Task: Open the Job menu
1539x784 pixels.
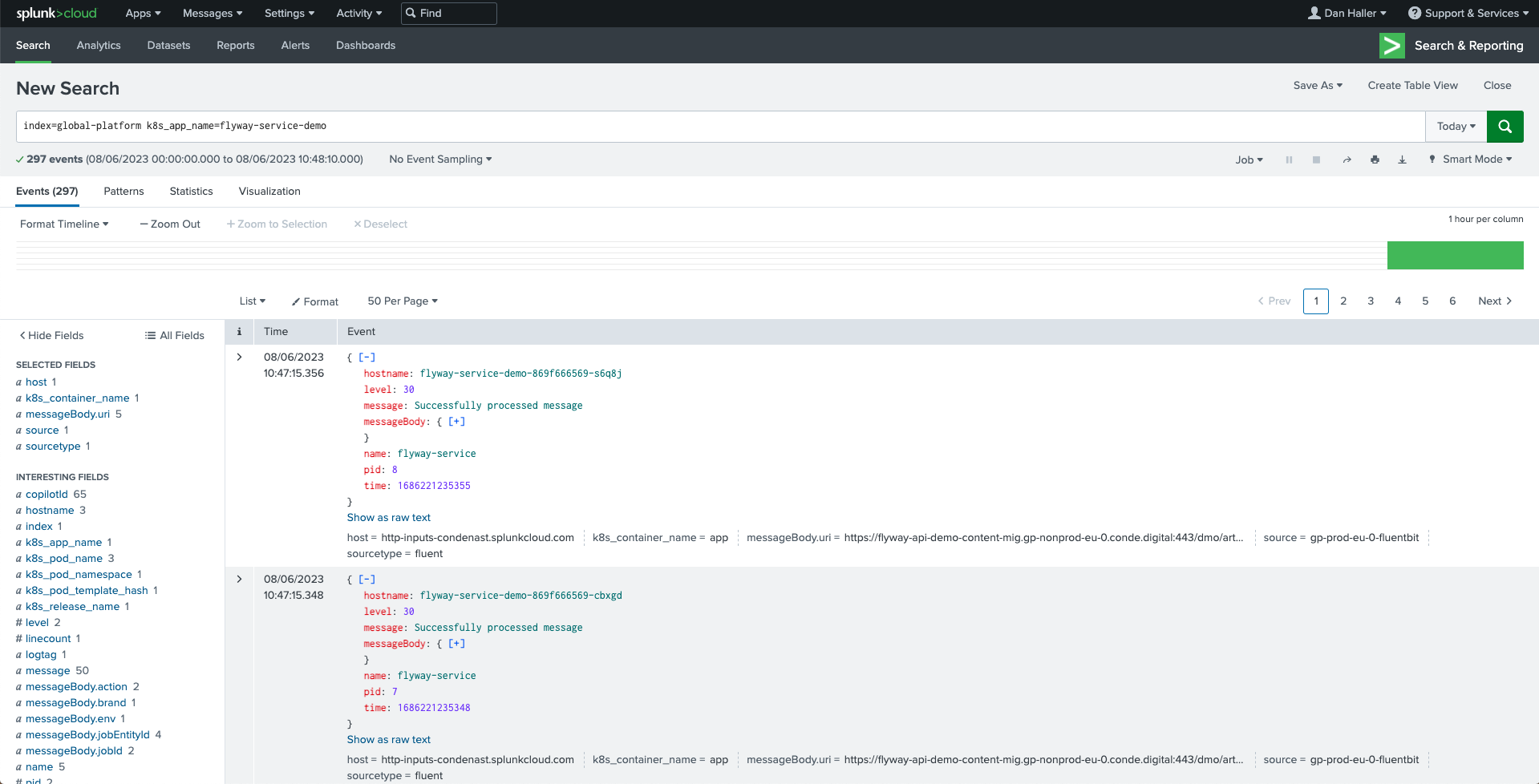Action: (1249, 160)
